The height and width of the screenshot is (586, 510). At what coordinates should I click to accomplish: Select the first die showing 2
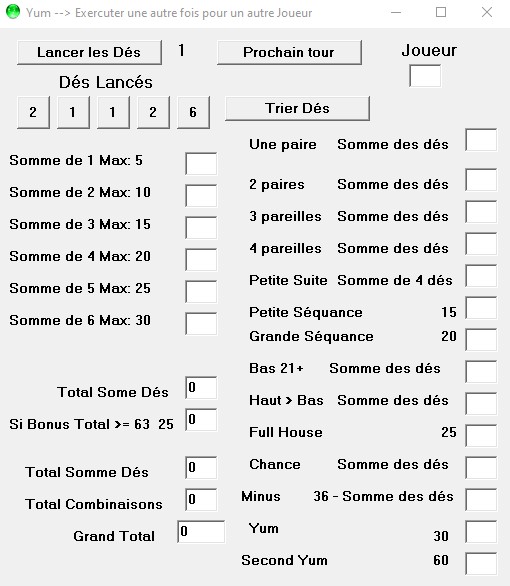pos(33,112)
